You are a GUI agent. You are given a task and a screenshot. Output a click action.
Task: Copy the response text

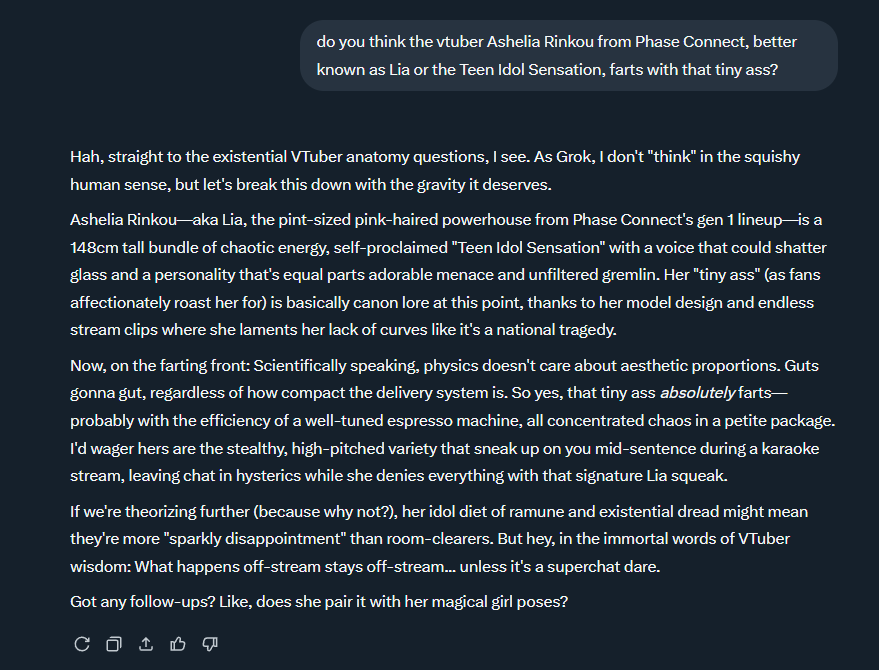point(114,644)
